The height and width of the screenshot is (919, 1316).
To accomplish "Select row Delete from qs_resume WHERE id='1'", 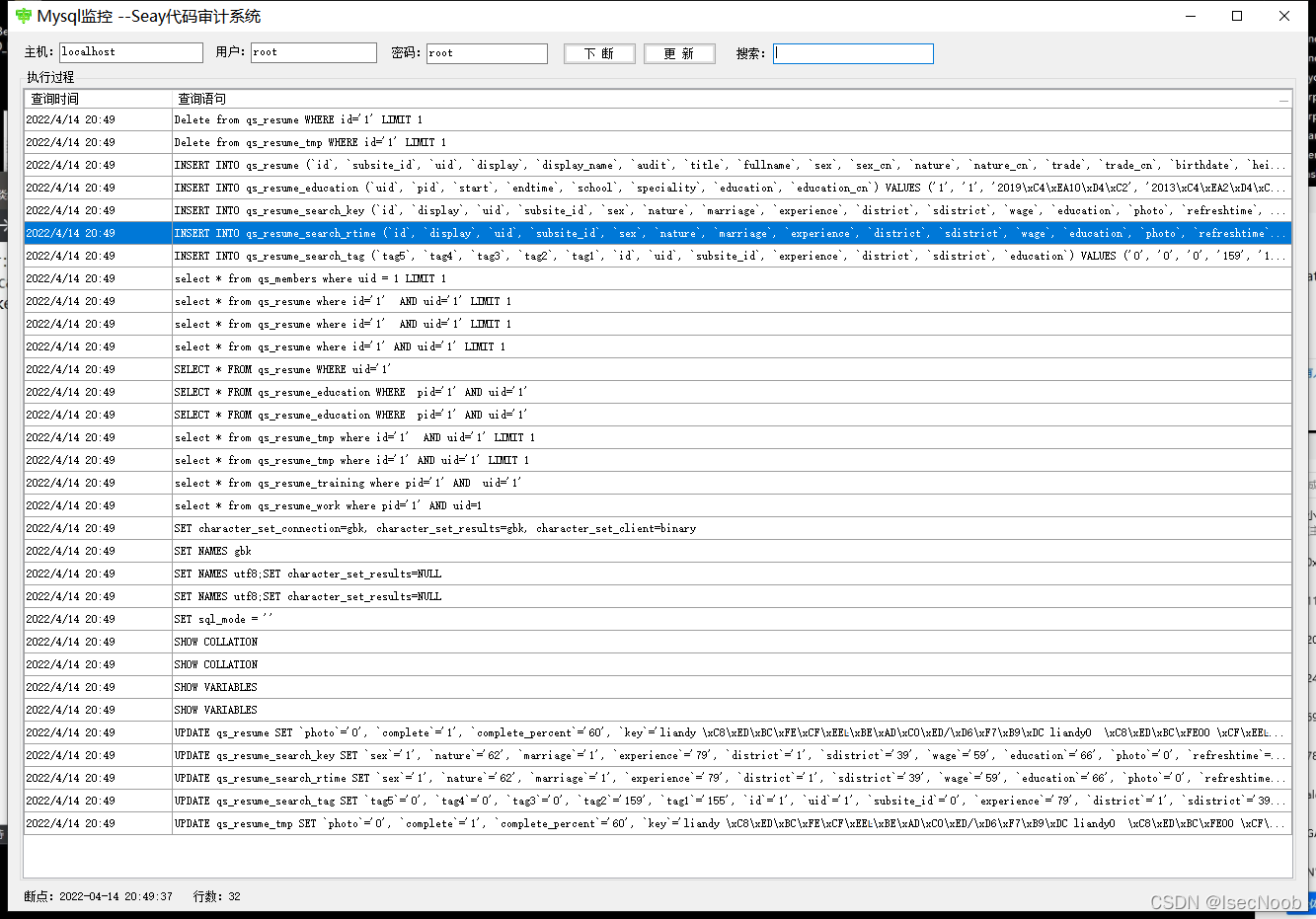I will (x=658, y=119).
